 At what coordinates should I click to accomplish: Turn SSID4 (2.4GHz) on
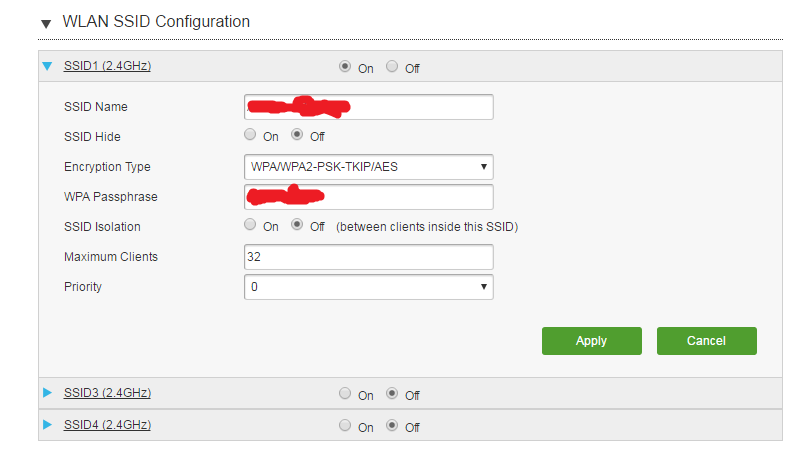345,425
